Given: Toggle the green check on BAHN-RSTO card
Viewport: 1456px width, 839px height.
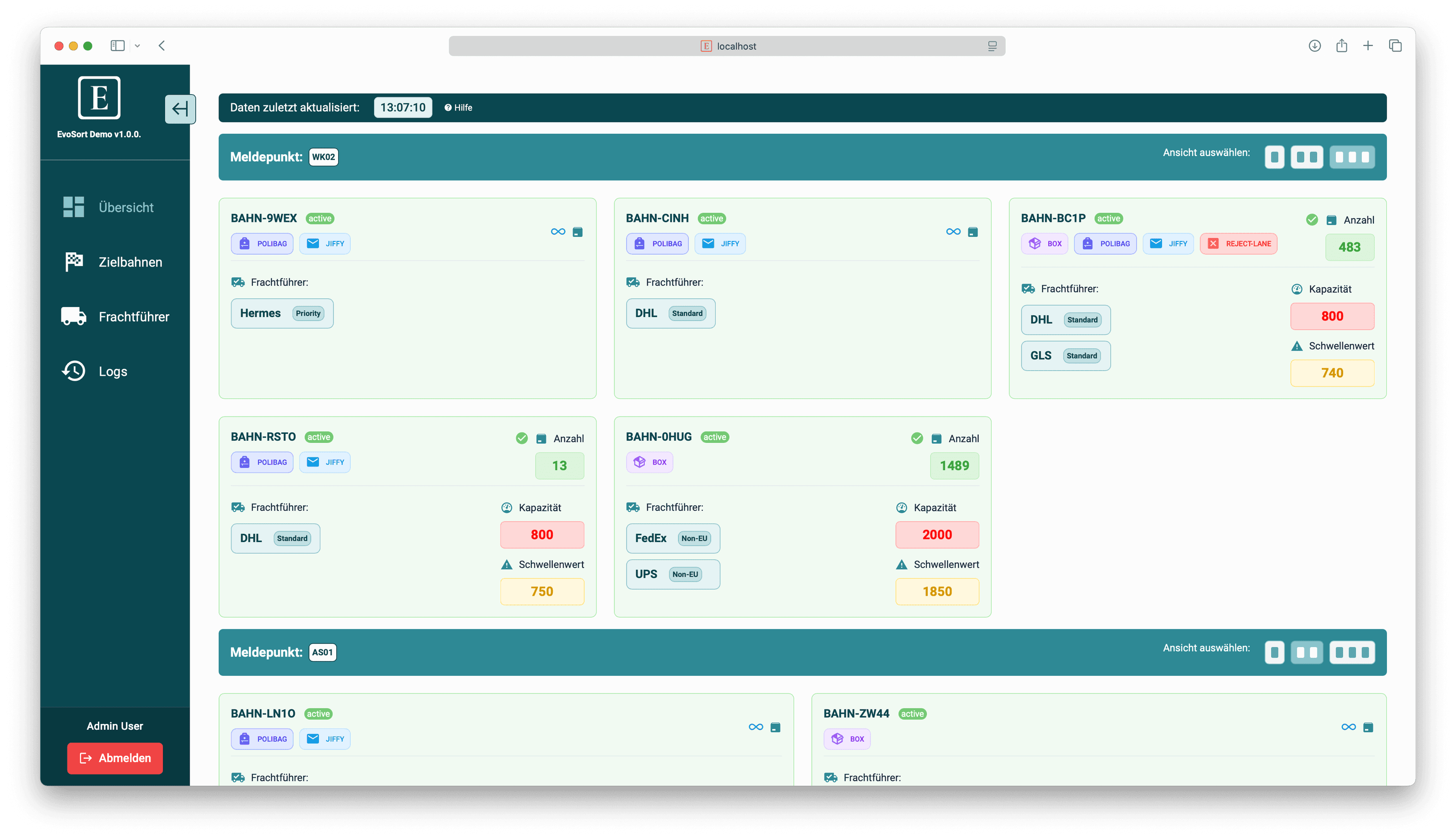Looking at the screenshot, I should 521,438.
